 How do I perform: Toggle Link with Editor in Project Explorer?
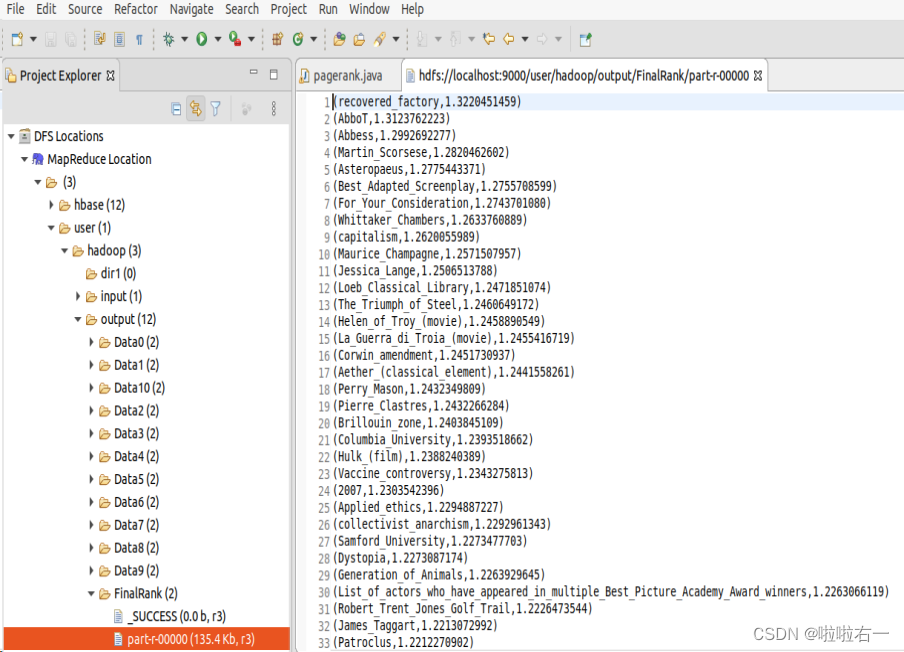[x=196, y=108]
